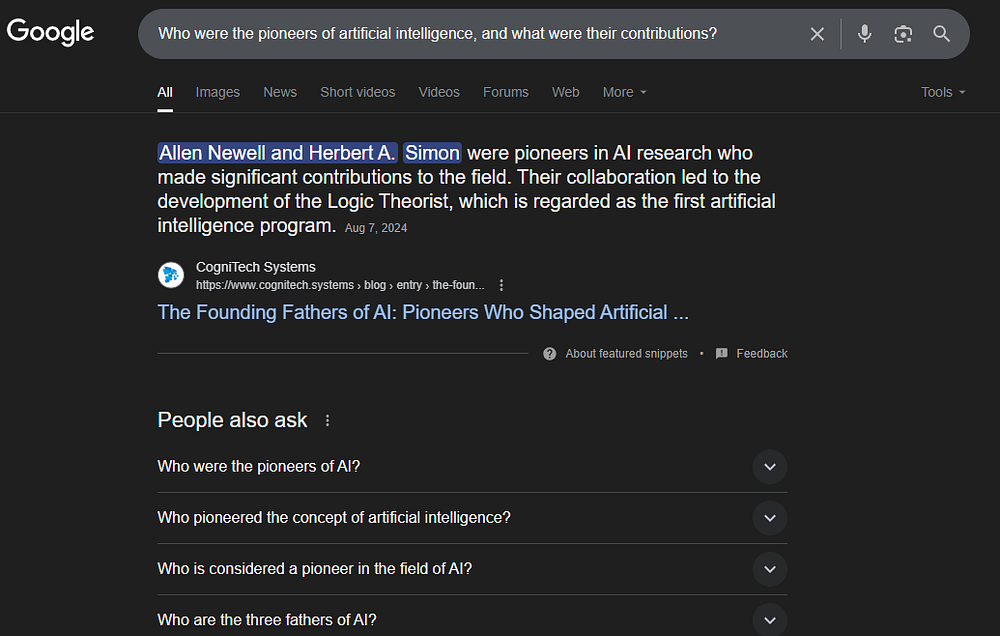Open Google Lens image search
This screenshot has height=636, width=1000.
coord(903,34)
